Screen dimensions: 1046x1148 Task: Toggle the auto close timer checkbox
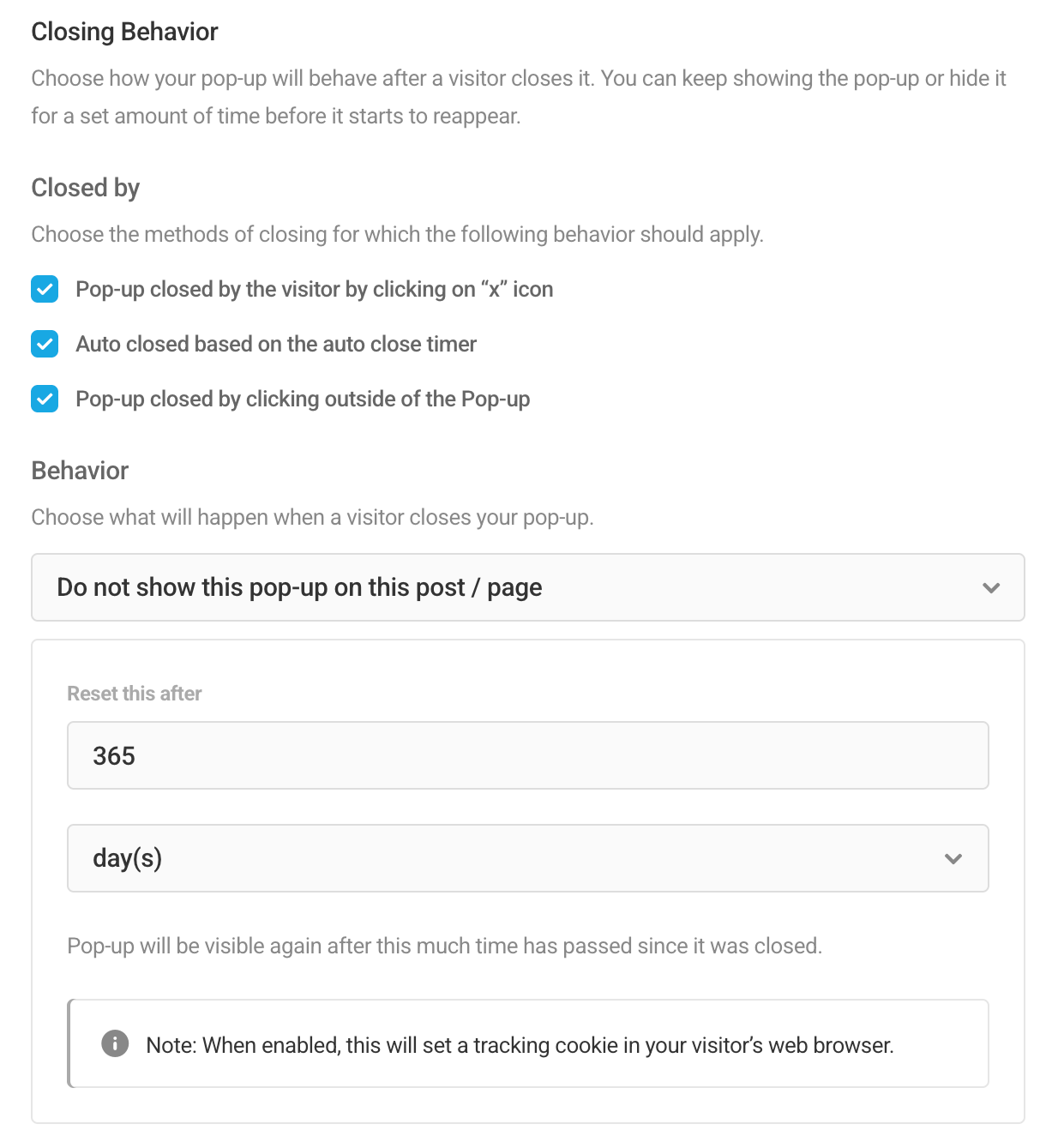45,345
